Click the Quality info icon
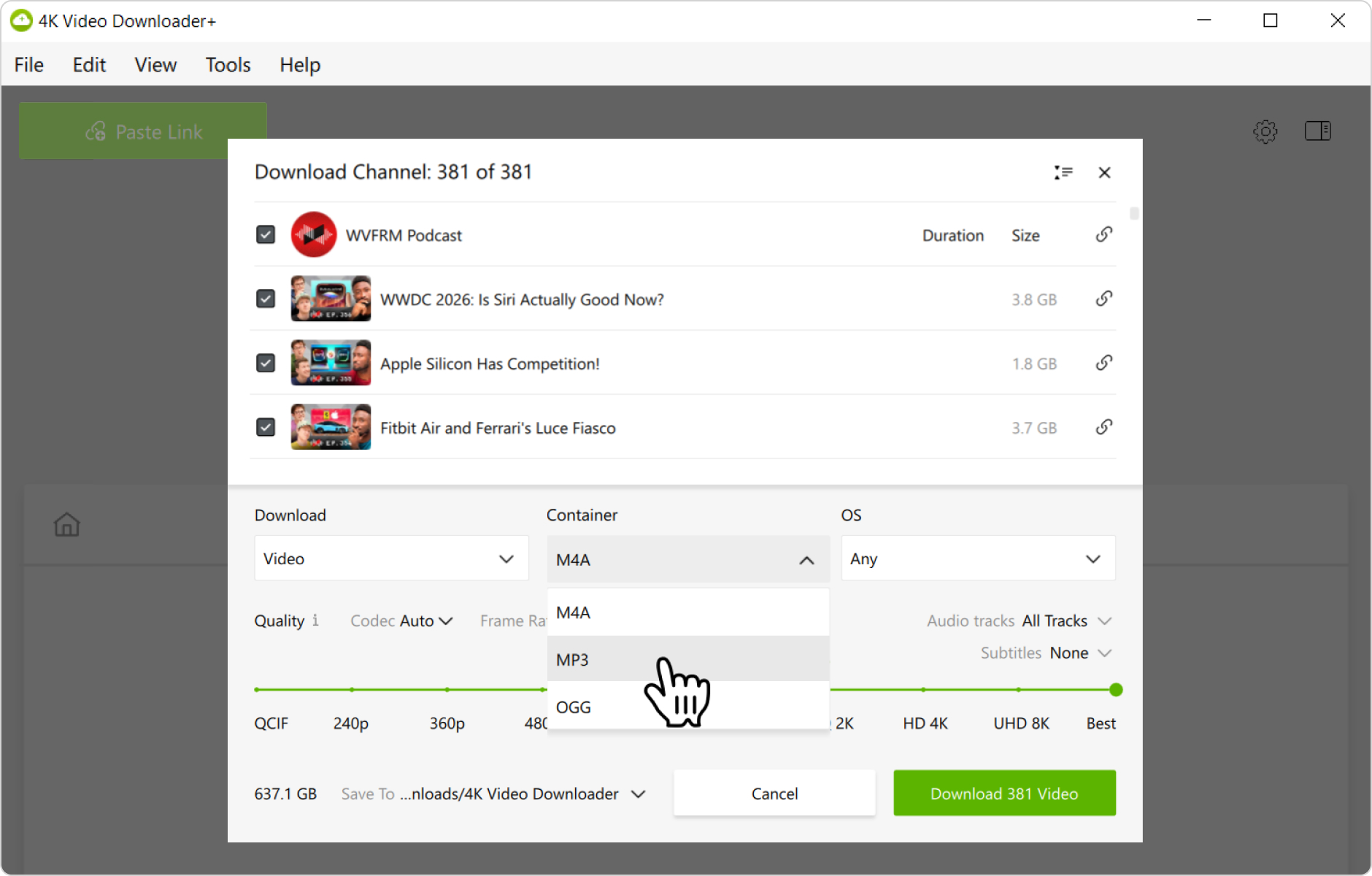Image resolution: width=1372 pixels, height=876 pixels. pyautogui.click(x=315, y=620)
